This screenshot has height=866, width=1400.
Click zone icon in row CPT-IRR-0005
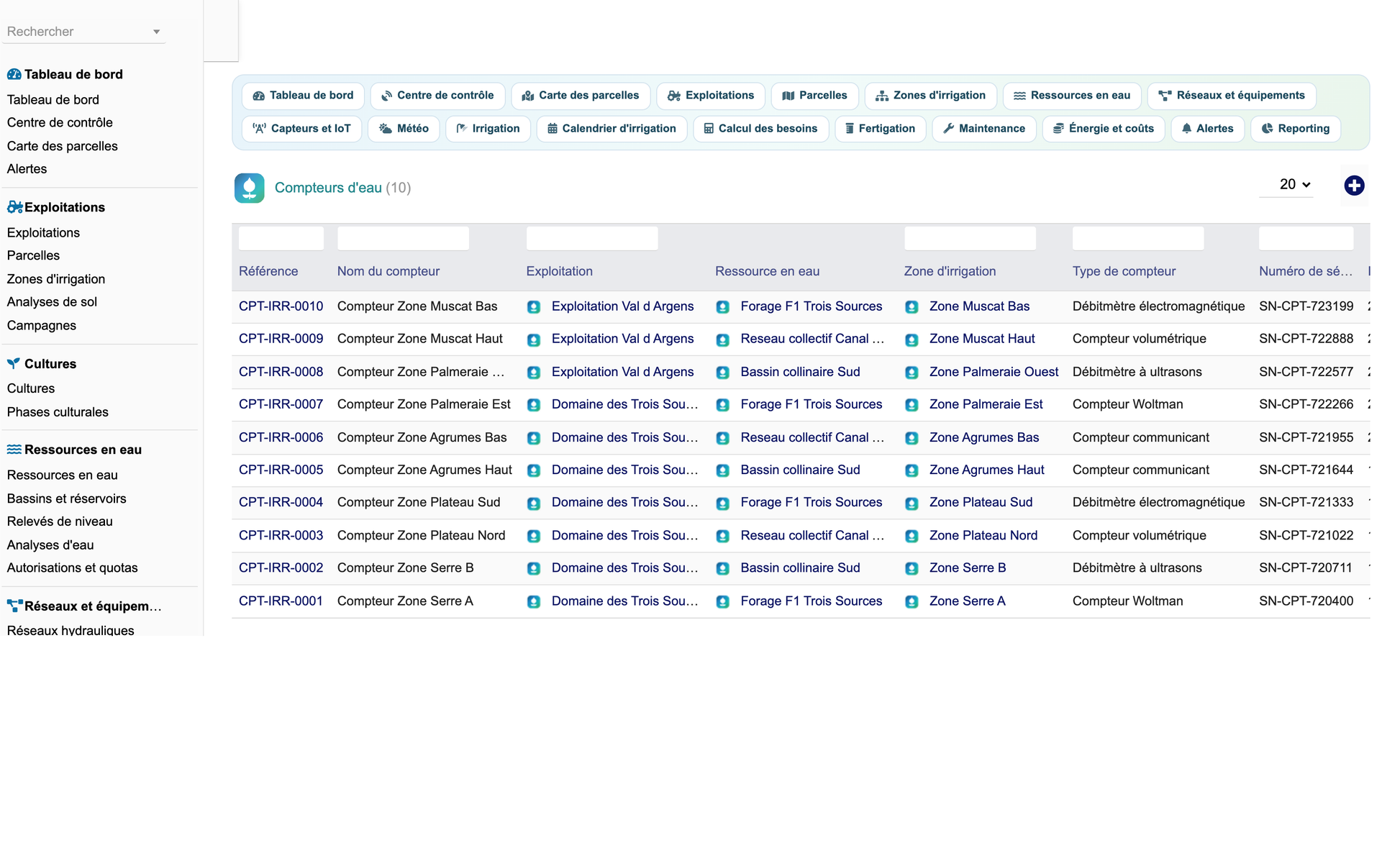click(x=912, y=470)
